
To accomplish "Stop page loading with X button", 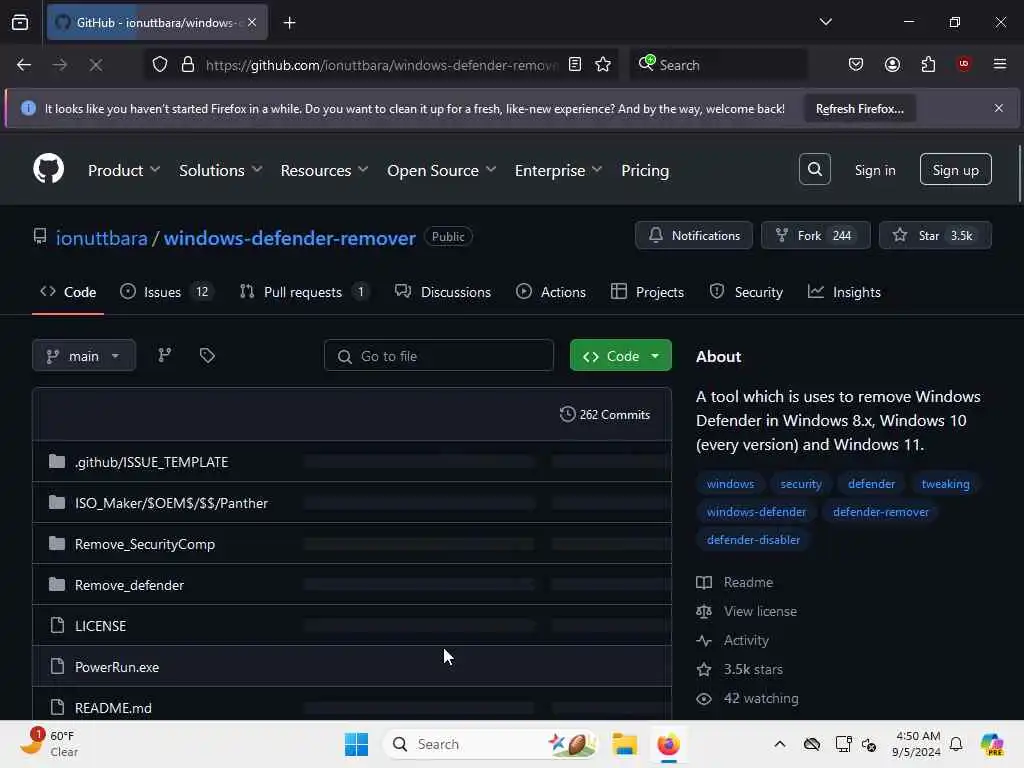I will (x=95, y=65).
